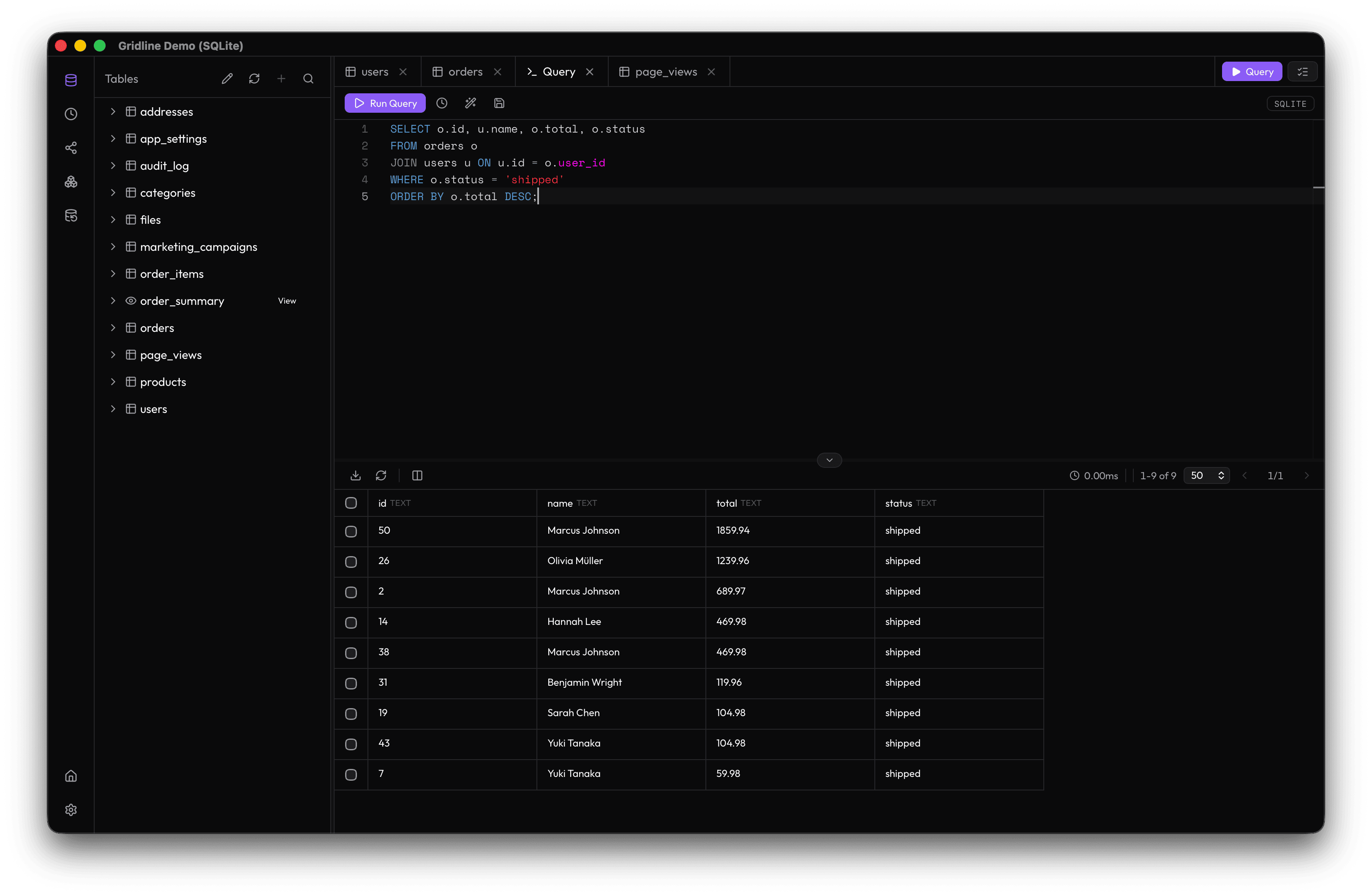
Task: Open settings gear icon in sidebar
Action: click(71, 809)
